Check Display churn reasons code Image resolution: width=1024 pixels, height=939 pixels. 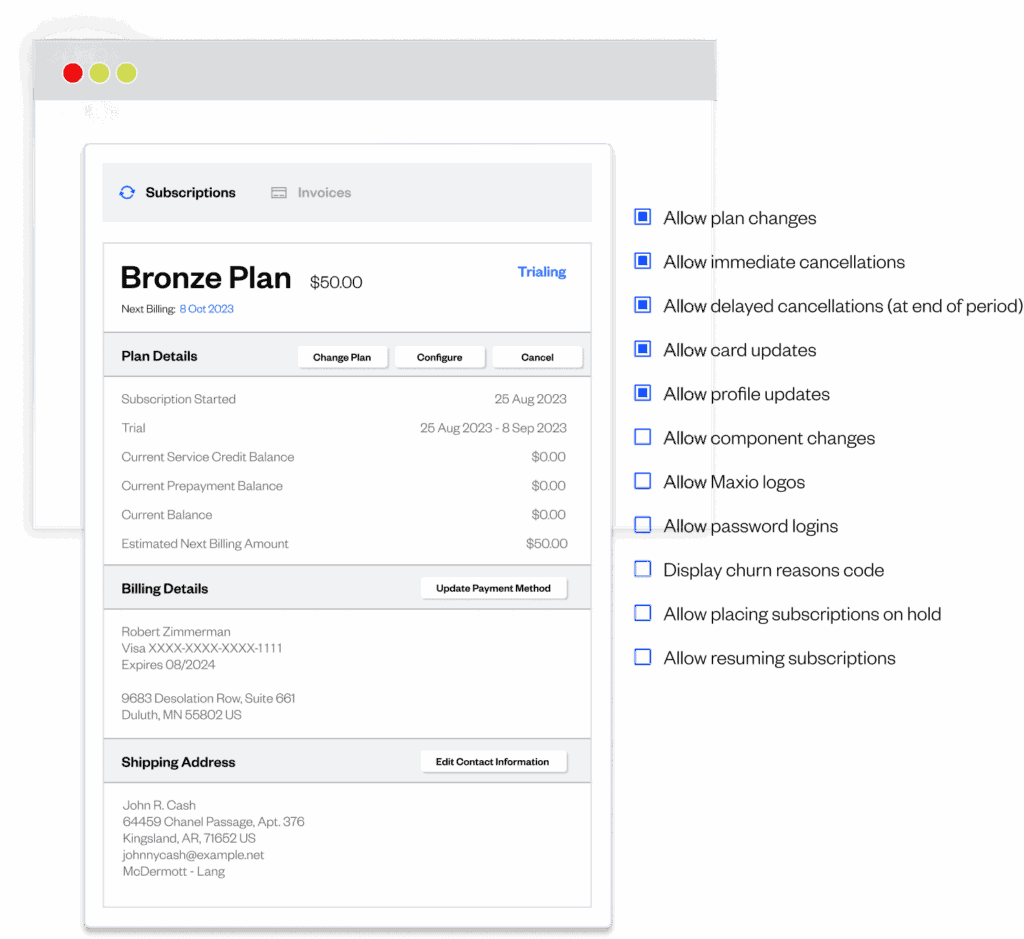[643, 569]
